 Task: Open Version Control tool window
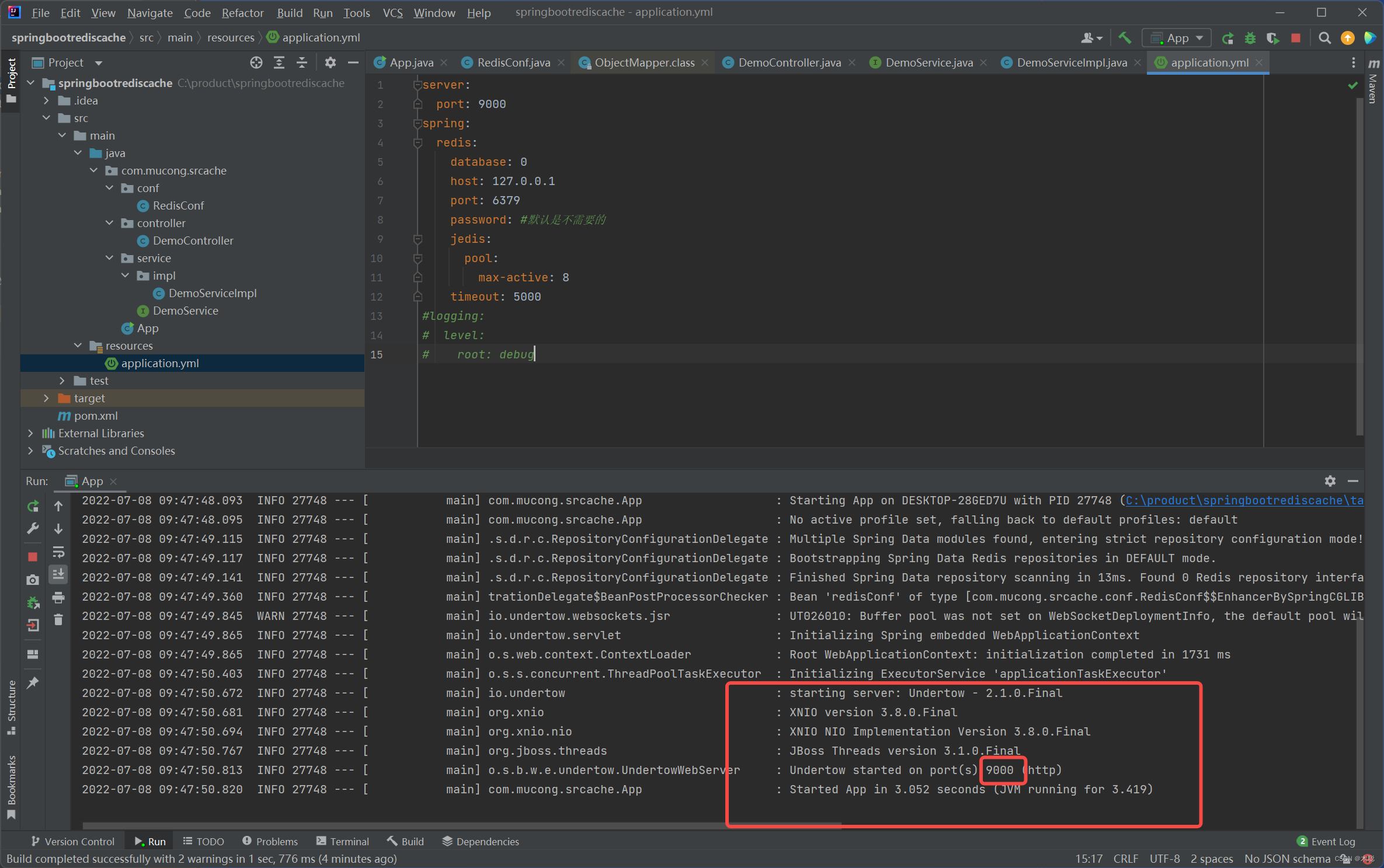coord(73,841)
